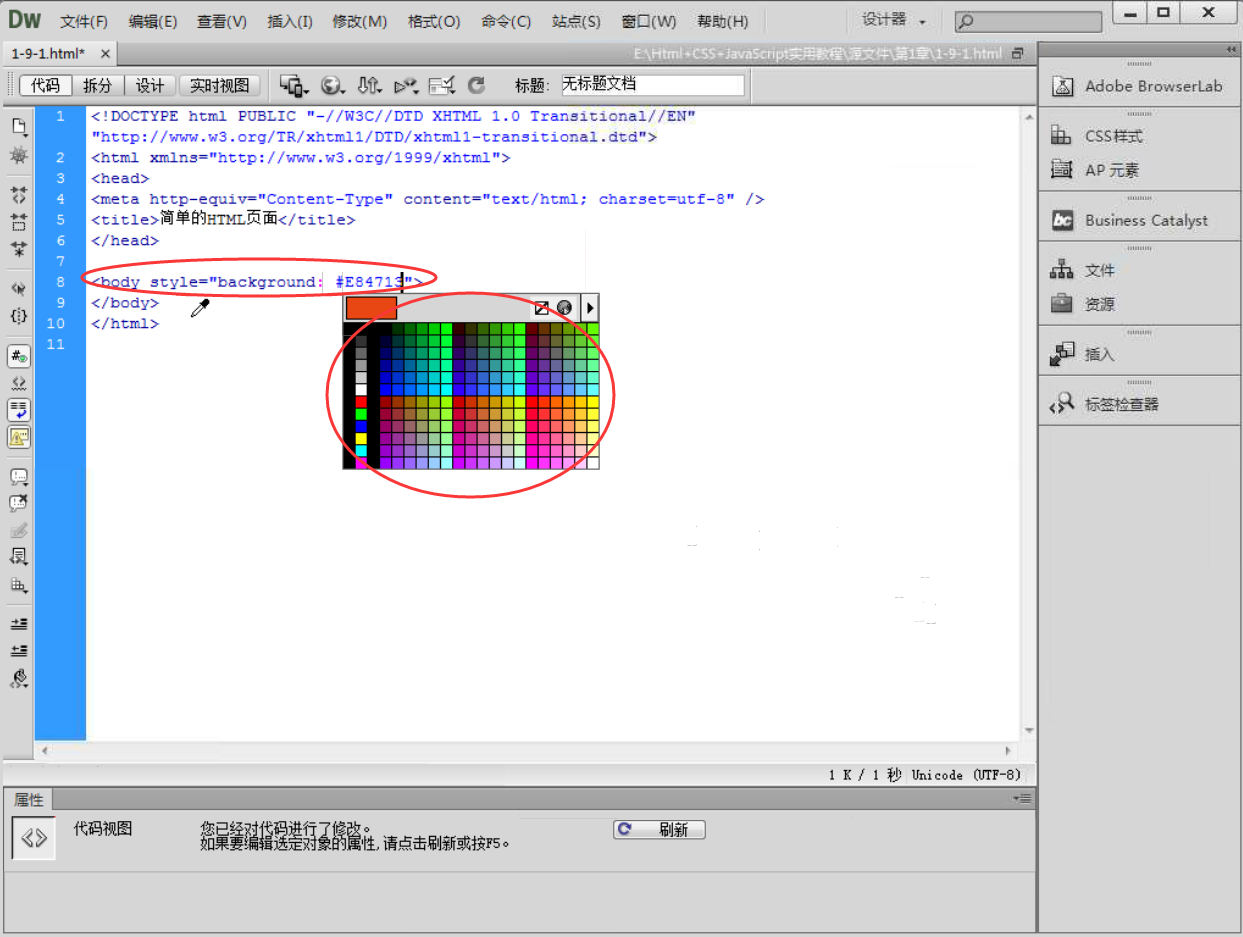Click the Collapse Full Tag icon
1243x937 pixels.
(19, 194)
